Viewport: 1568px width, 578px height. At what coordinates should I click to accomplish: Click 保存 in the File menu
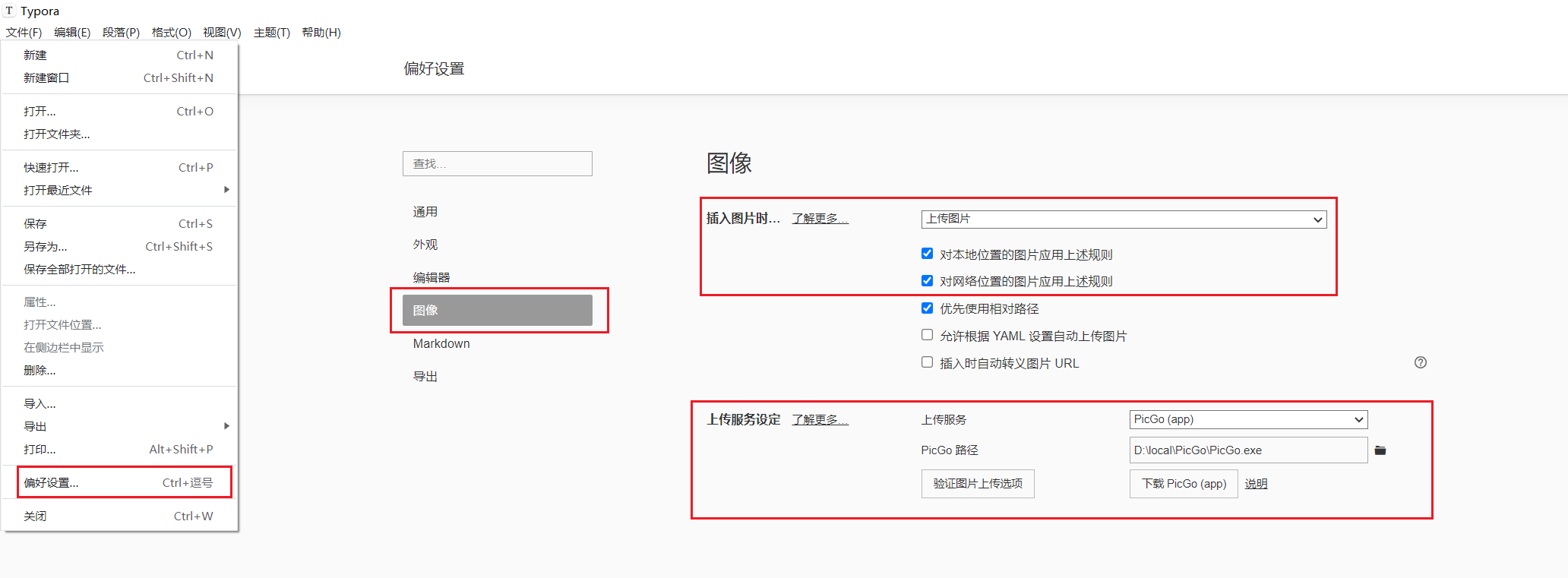[x=120, y=223]
